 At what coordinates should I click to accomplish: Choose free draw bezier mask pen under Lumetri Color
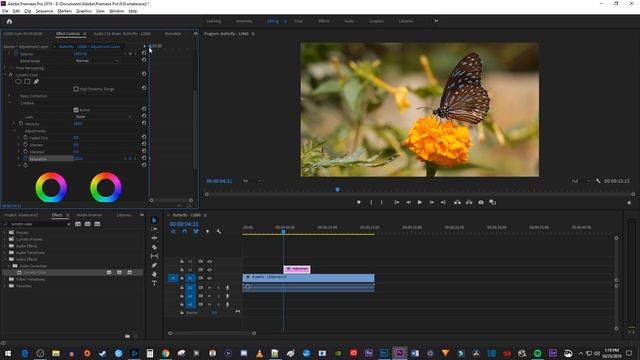tap(36, 82)
